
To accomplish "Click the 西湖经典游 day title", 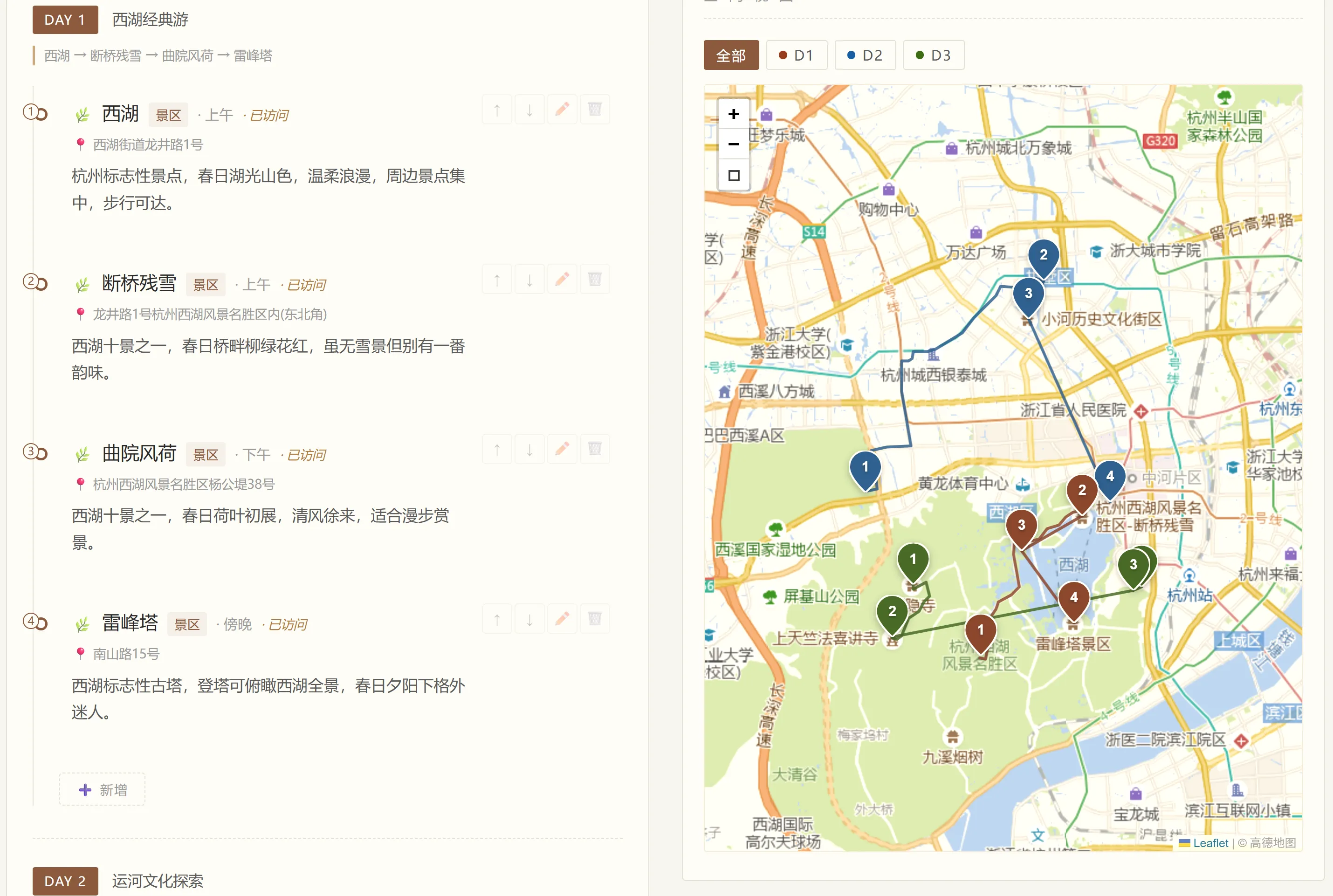I will [x=151, y=20].
